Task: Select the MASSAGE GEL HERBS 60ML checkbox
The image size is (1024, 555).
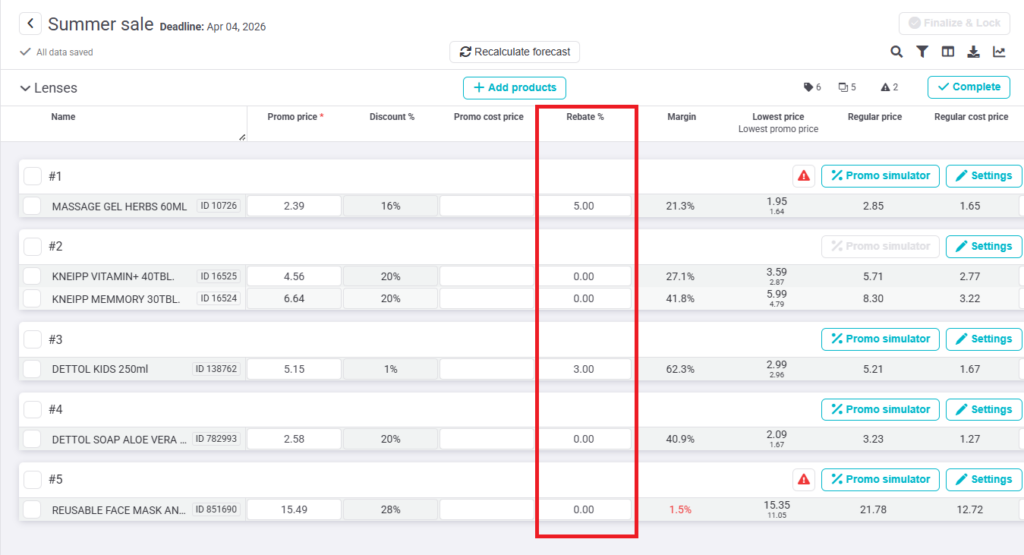Action: (33, 206)
